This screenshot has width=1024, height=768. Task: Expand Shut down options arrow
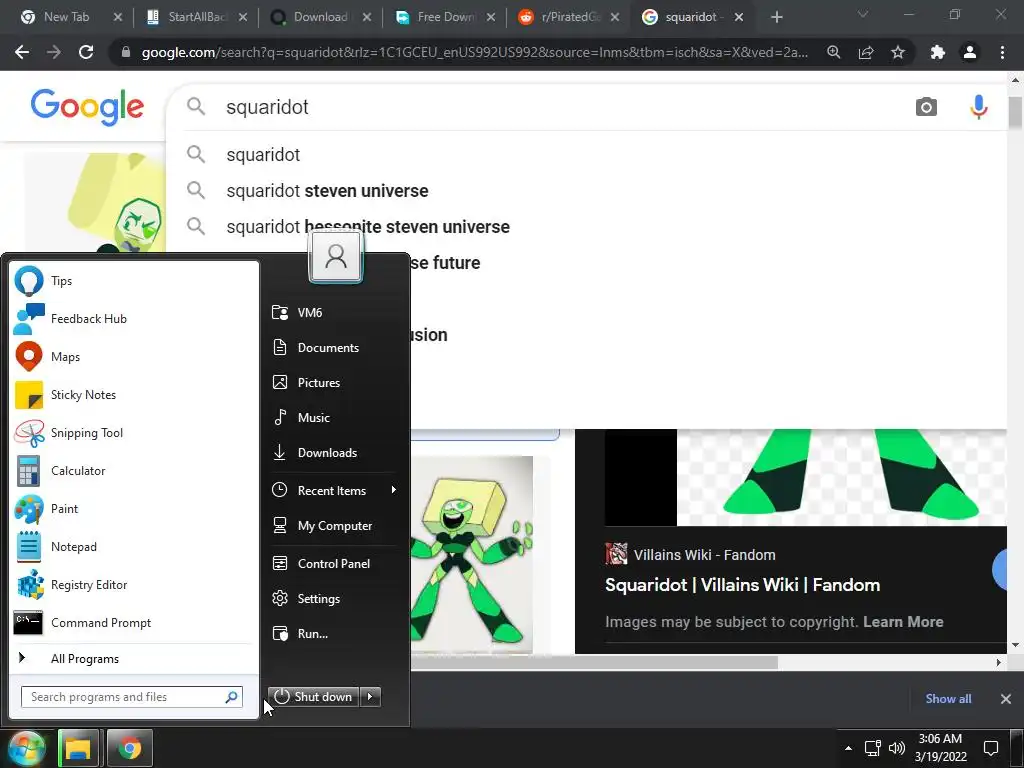[370, 697]
